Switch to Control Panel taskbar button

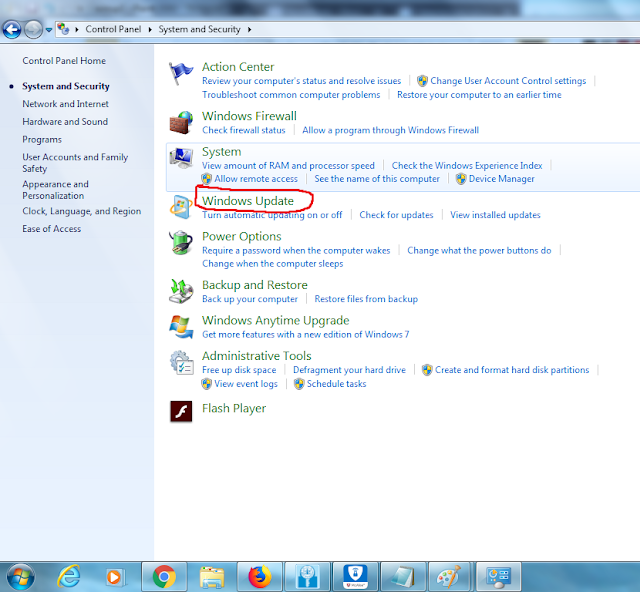click(499, 577)
